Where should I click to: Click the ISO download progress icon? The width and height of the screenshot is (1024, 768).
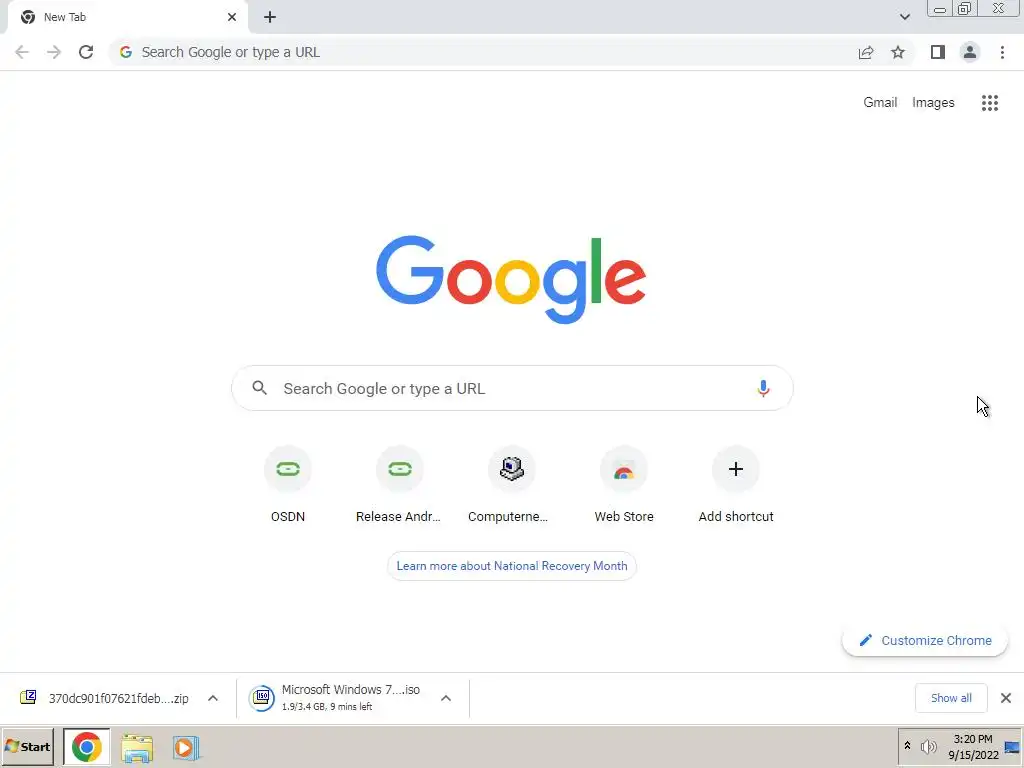pyautogui.click(x=262, y=698)
